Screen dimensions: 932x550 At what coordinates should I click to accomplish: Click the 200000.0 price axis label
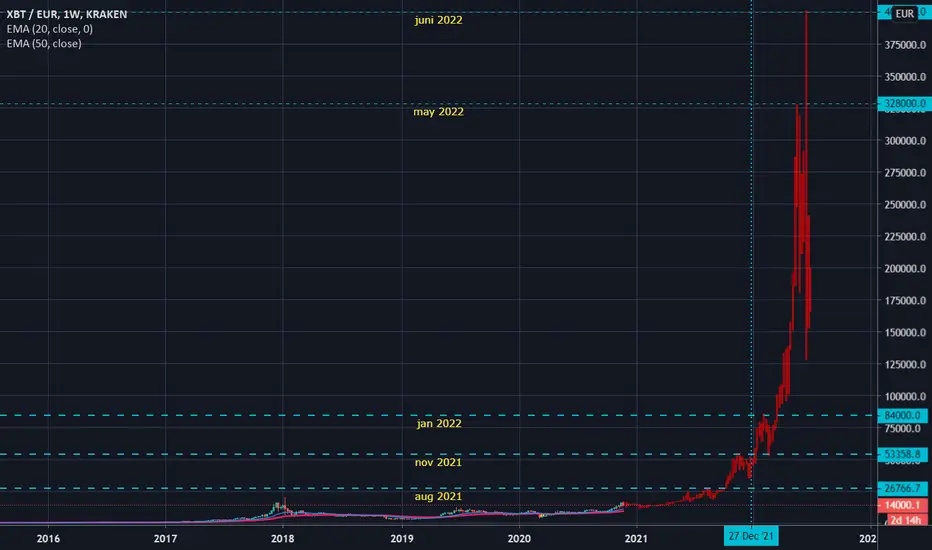pyautogui.click(x=905, y=269)
